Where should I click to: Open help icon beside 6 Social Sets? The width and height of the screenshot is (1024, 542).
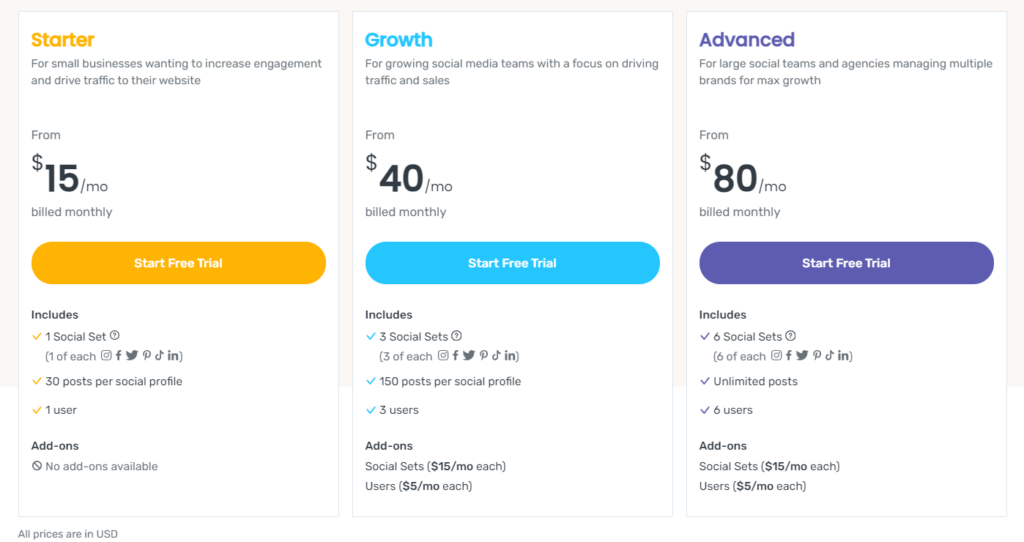click(x=790, y=336)
